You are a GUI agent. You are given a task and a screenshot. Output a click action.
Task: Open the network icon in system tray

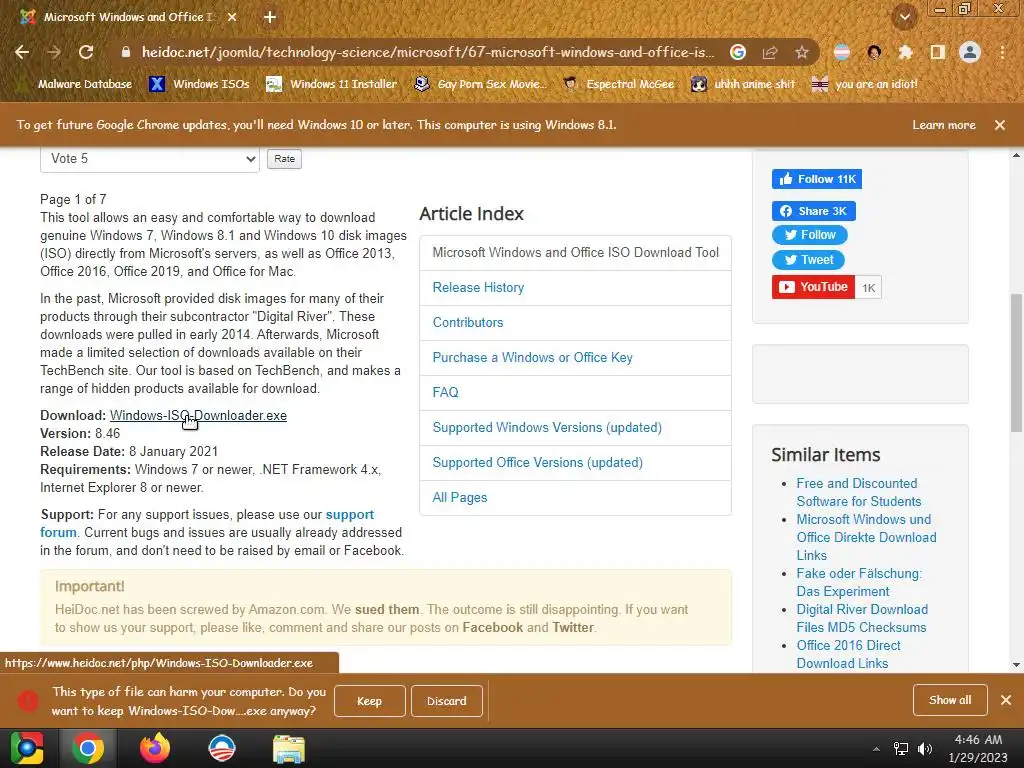click(x=901, y=749)
